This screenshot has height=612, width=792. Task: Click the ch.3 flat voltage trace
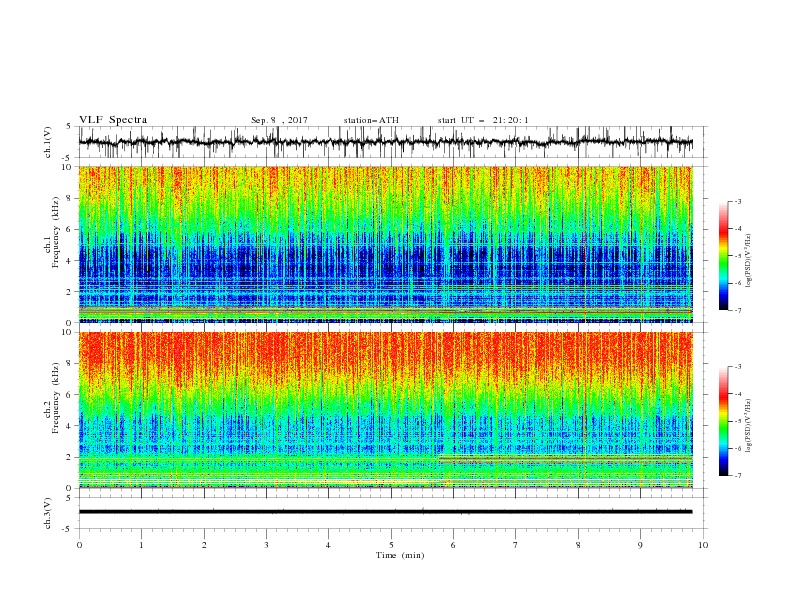[x=385, y=512]
